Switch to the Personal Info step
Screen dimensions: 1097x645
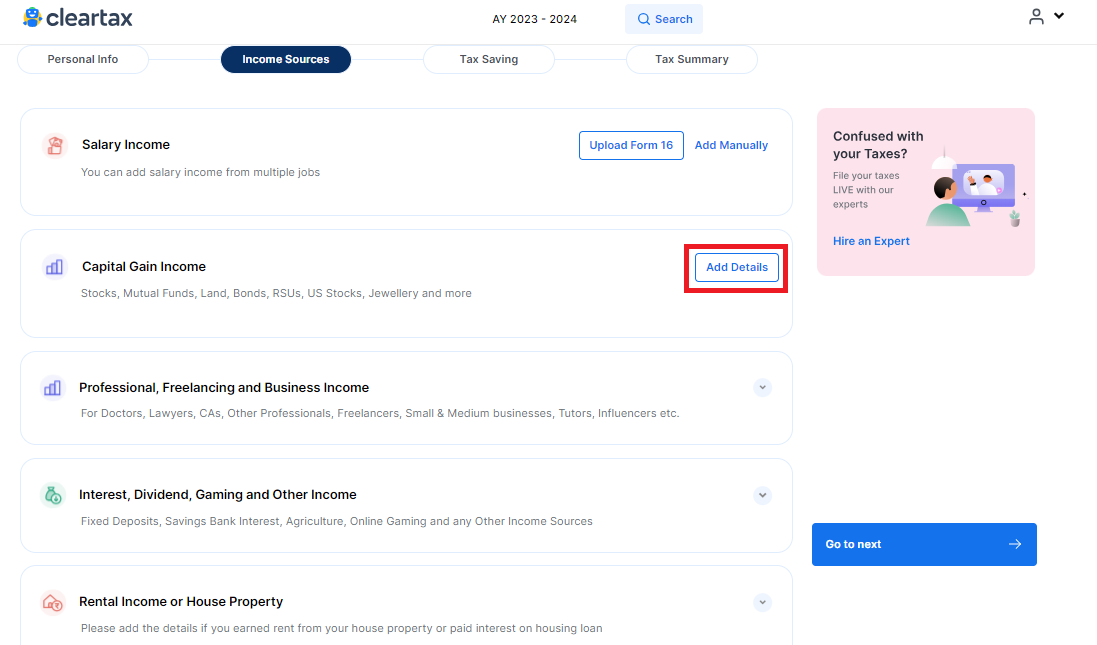83,59
